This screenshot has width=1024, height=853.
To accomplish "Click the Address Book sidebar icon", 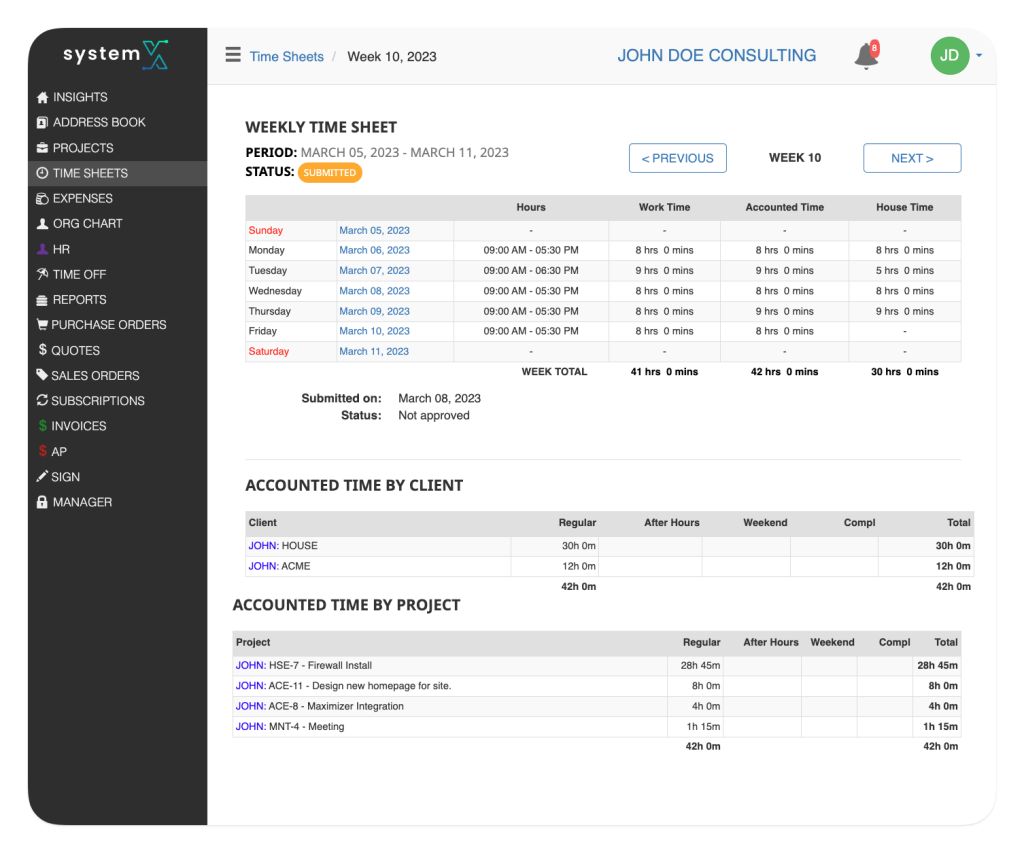I will [42, 123].
